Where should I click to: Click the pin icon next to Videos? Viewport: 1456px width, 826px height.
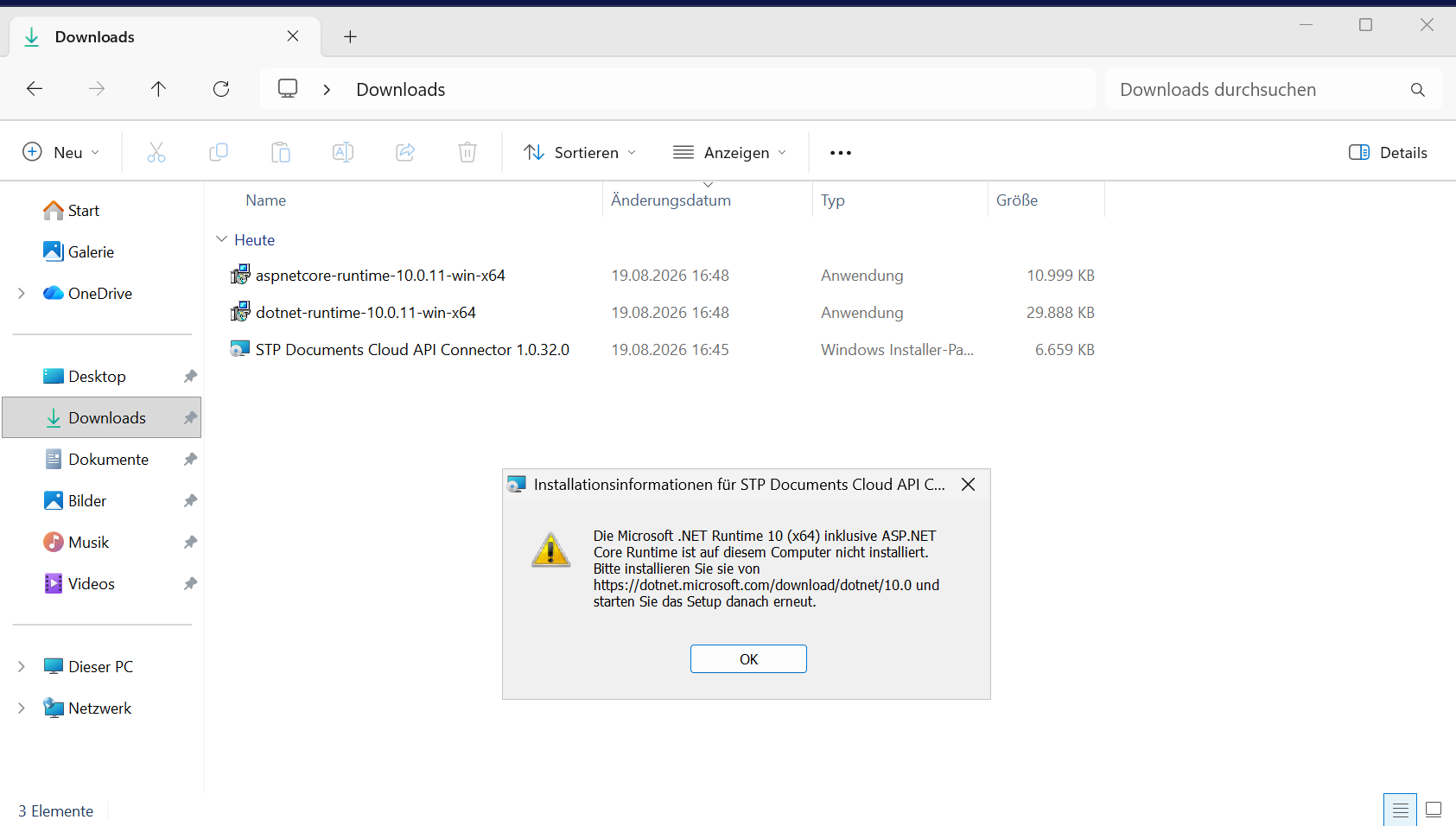pos(190,584)
